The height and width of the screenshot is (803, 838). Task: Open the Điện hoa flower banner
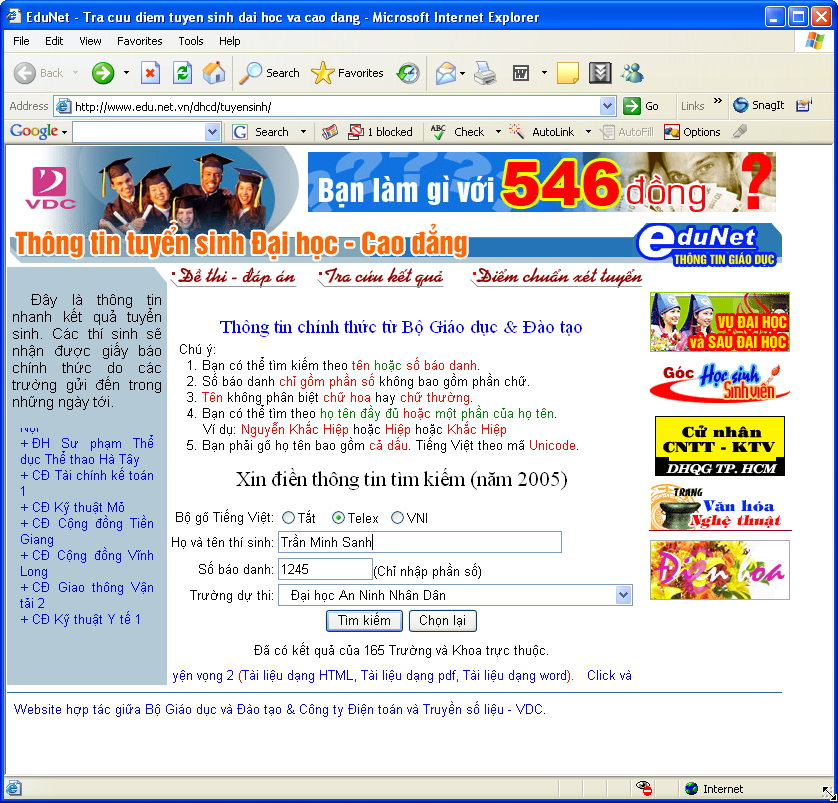(719, 570)
